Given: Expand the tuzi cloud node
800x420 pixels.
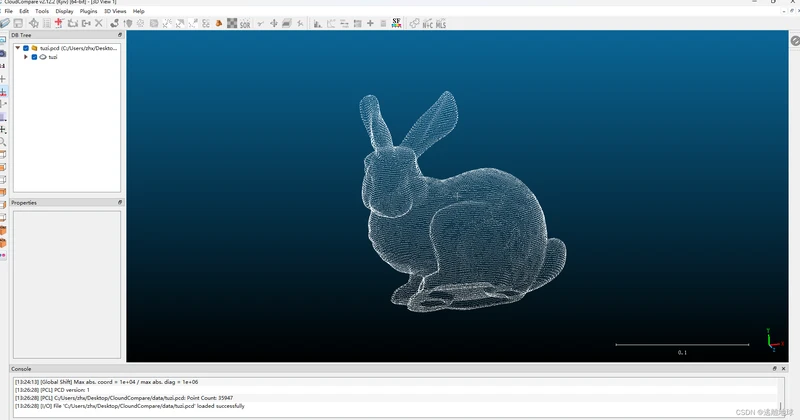Looking at the screenshot, I should (x=26, y=57).
